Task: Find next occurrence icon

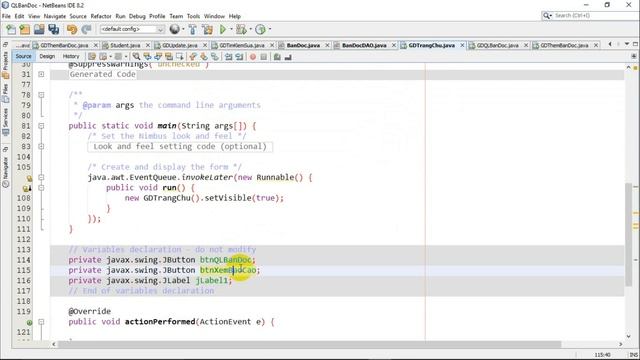Action: coord(158,57)
